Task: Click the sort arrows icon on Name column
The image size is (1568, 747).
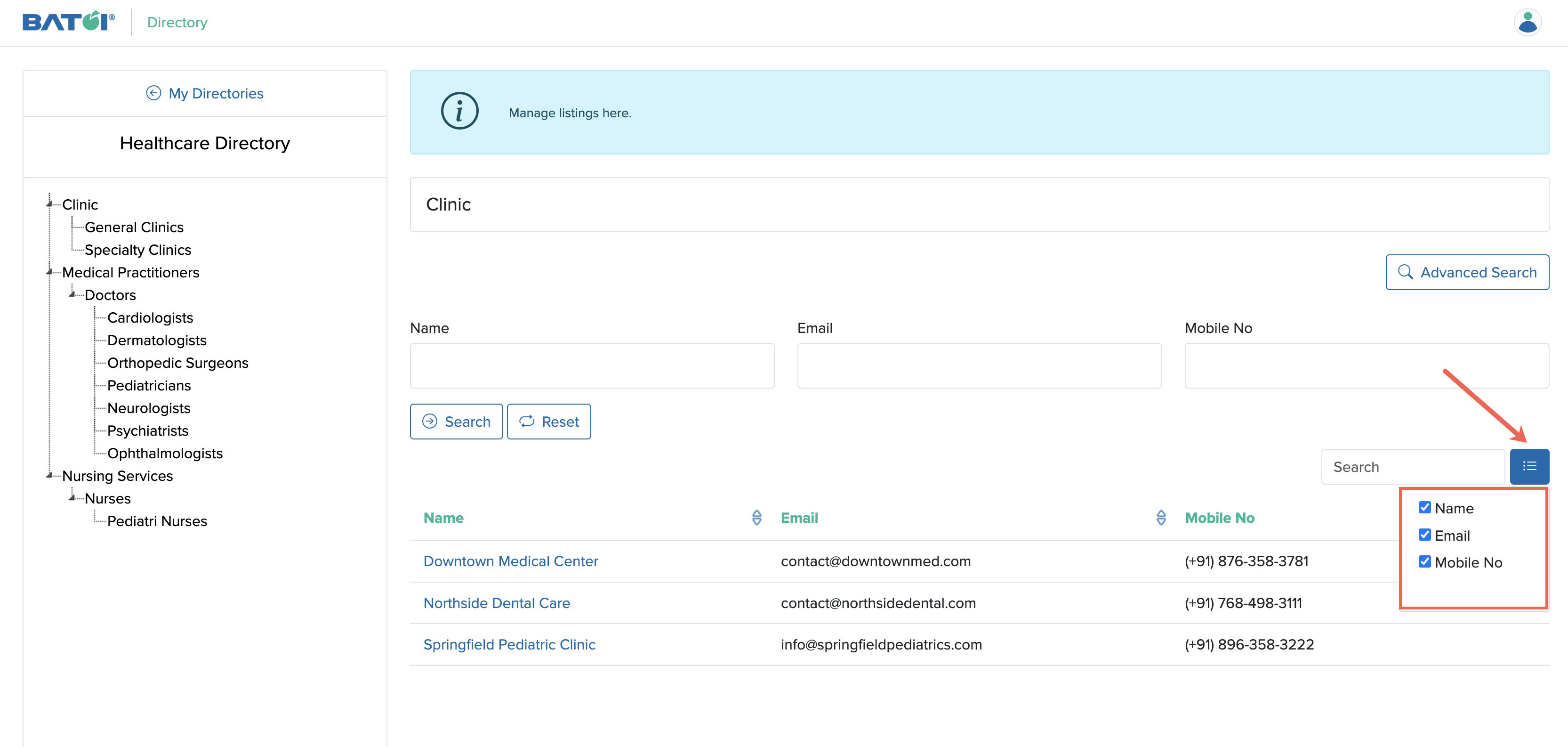Action: click(757, 517)
